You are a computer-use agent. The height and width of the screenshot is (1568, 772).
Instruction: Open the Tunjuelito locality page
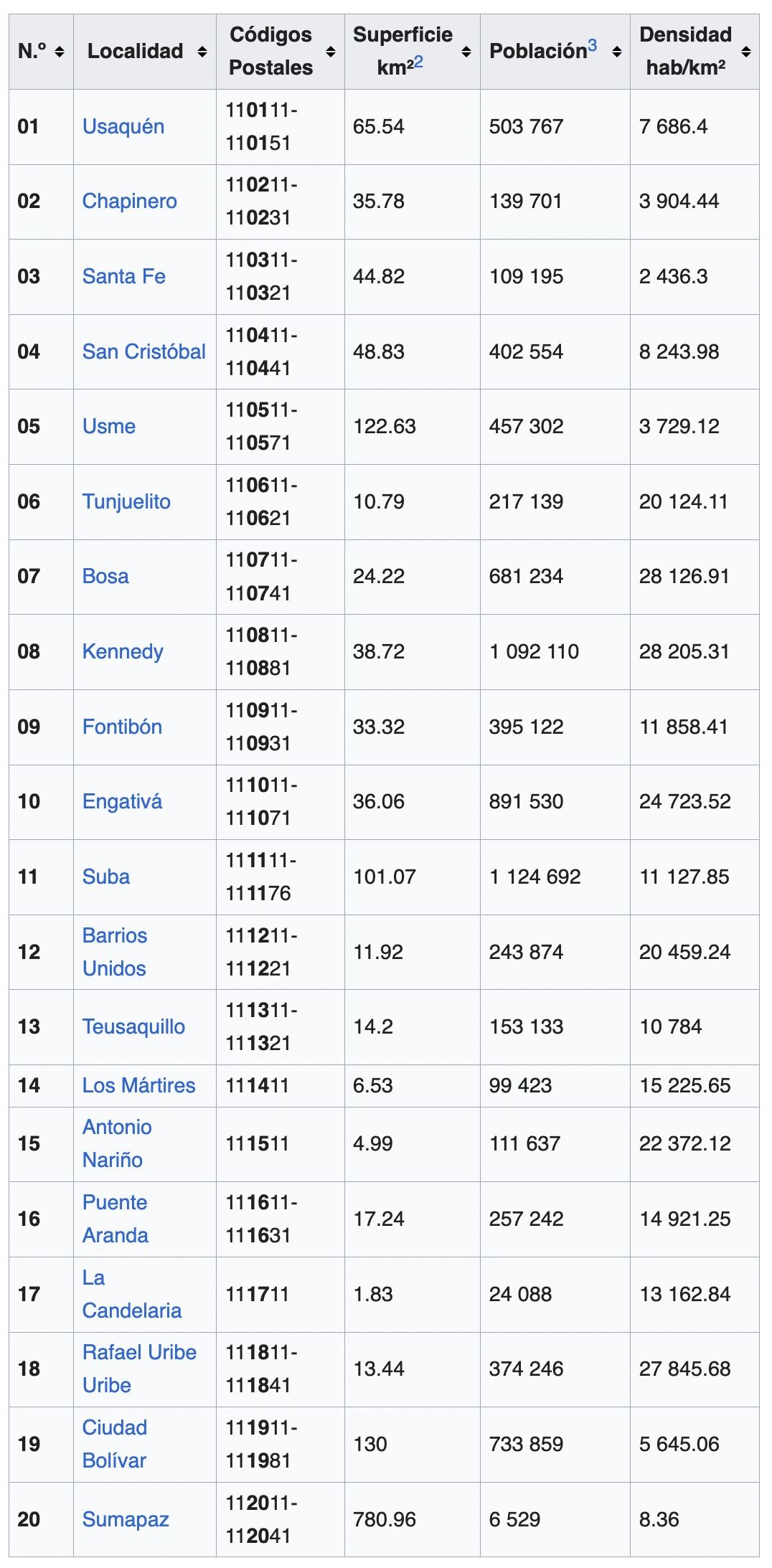click(x=126, y=501)
